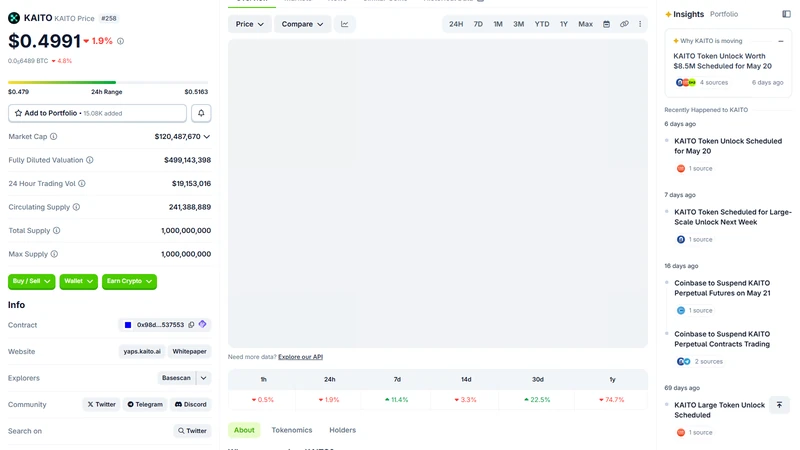The height and width of the screenshot is (450, 800).
Task: Click the bell price alert icon
Action: pyautogui.click(x=201, y=113)
